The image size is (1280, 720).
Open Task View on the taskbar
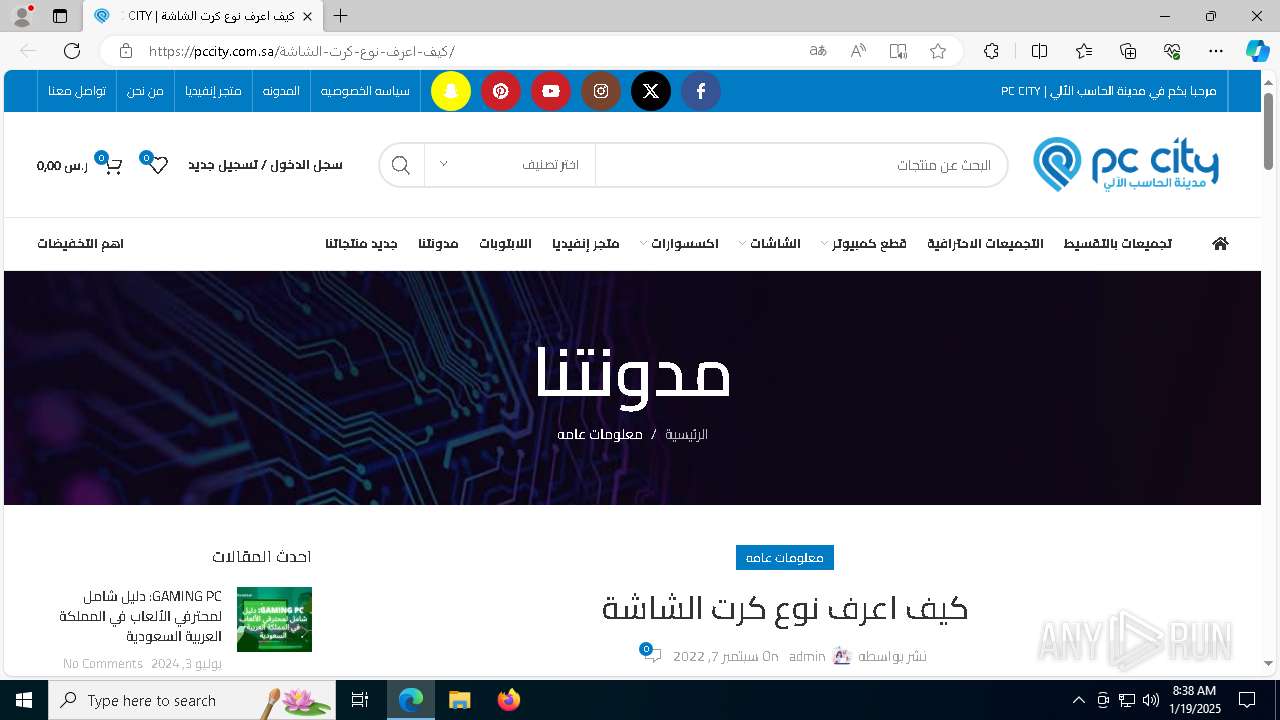click(361, 700)
